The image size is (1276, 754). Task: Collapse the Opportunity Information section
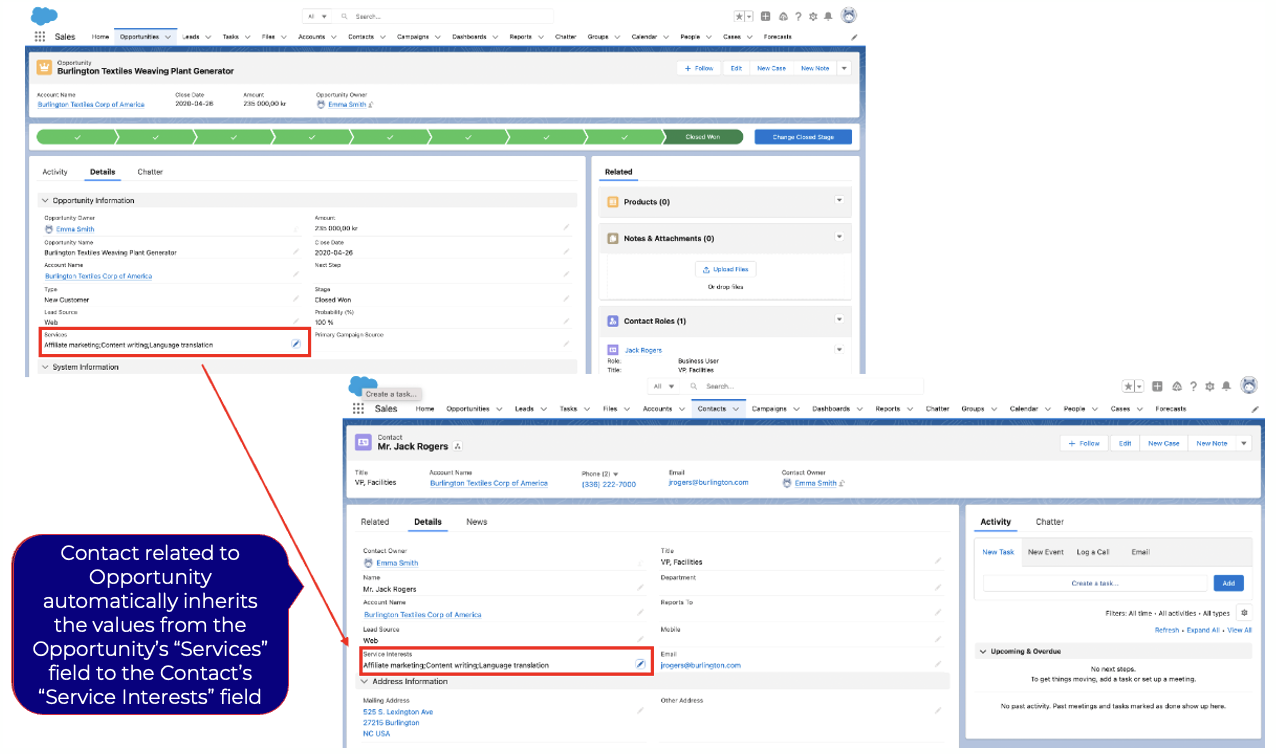pos(45,200)
